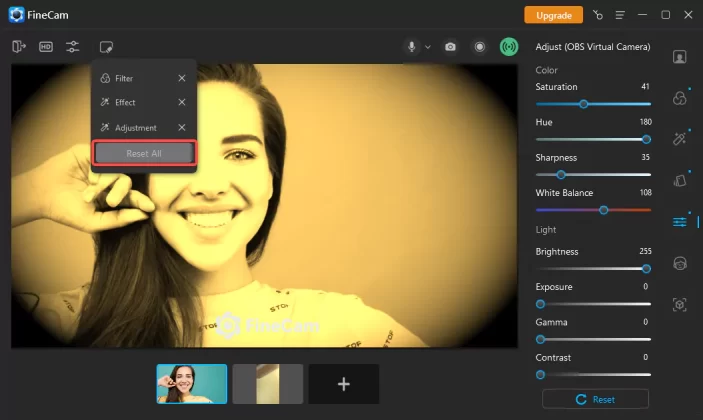Open the Filter panel in the sidebar
The image size is (703, 420).
680,98
